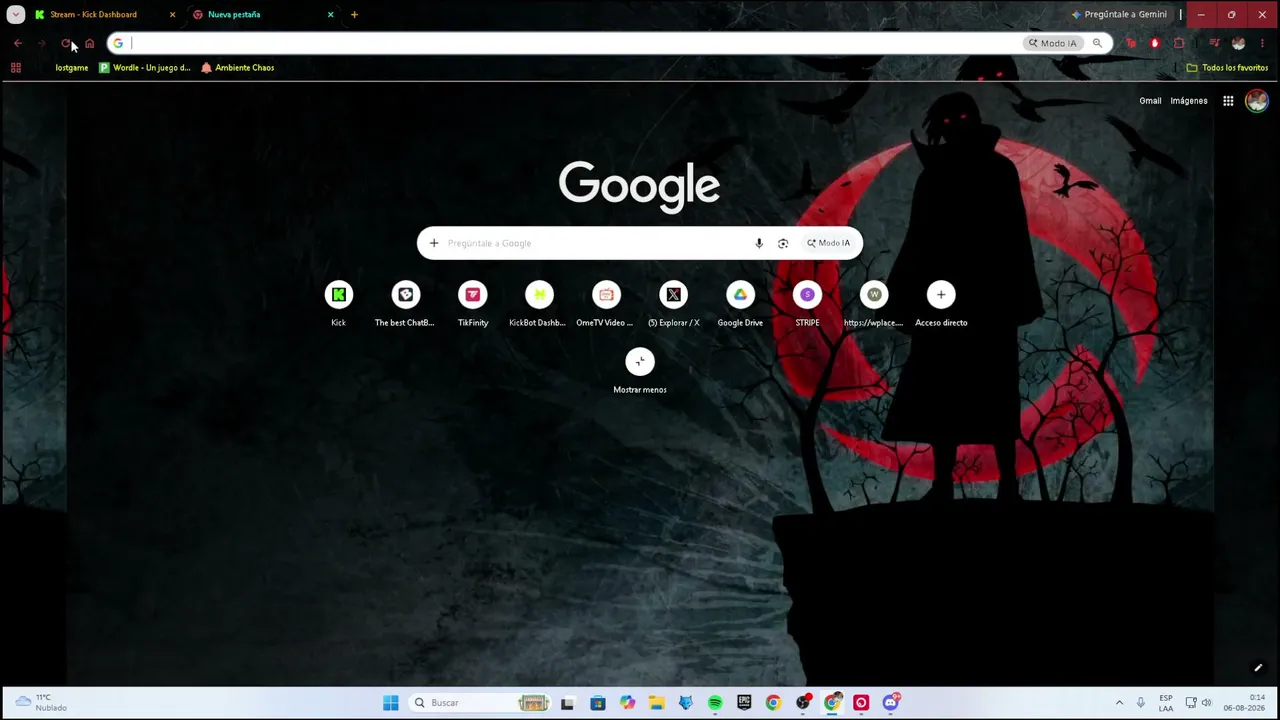Collapse shortcuts with Mostrar menos

click(640, 371)
